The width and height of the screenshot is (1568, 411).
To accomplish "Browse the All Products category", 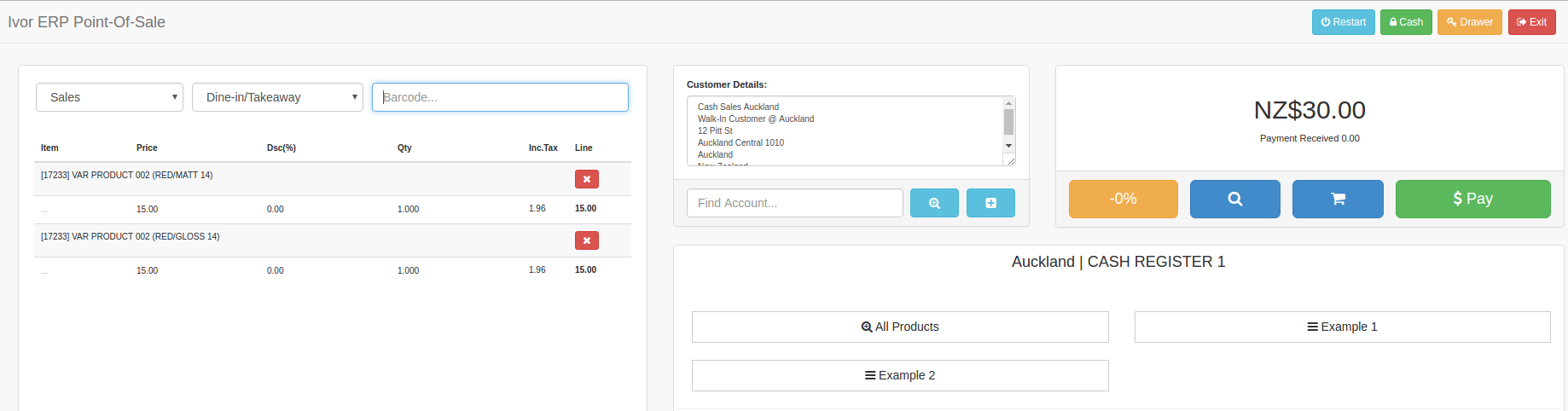I will point(899,327).
